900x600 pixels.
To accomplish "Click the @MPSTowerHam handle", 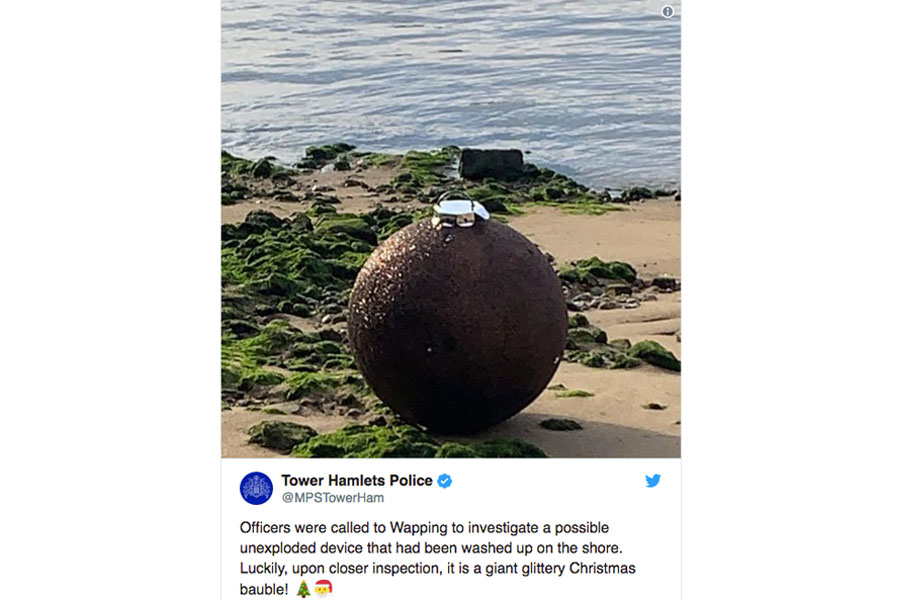I will 333,498.
